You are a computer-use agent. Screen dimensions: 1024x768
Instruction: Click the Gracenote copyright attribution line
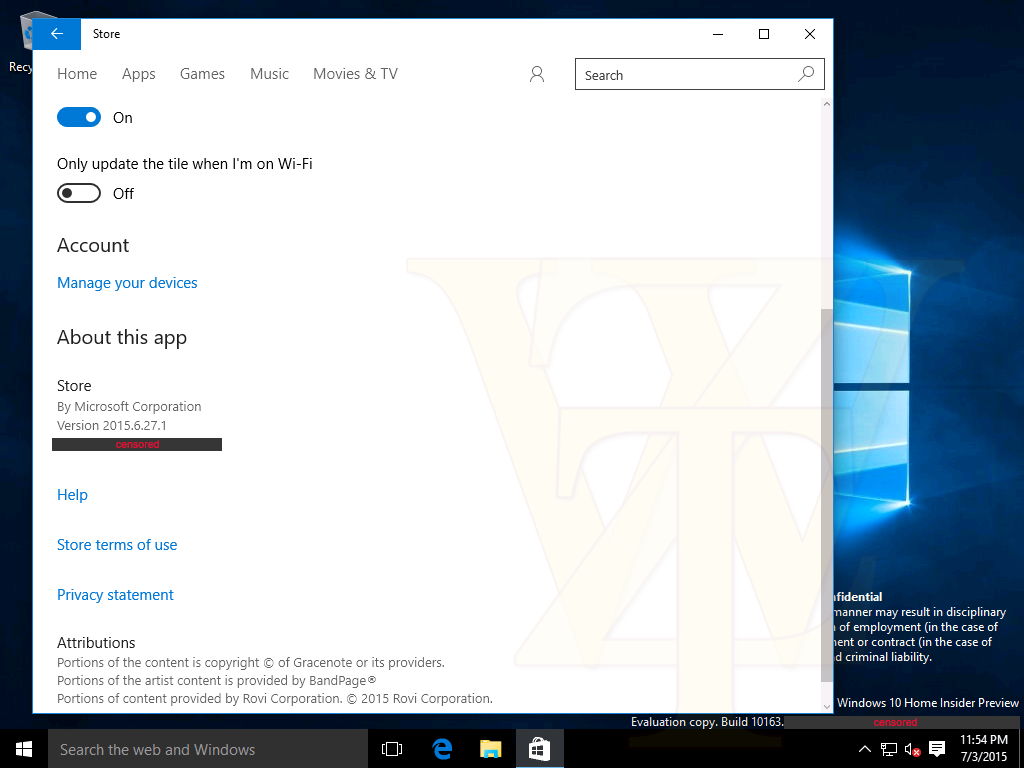coord(251,662)
